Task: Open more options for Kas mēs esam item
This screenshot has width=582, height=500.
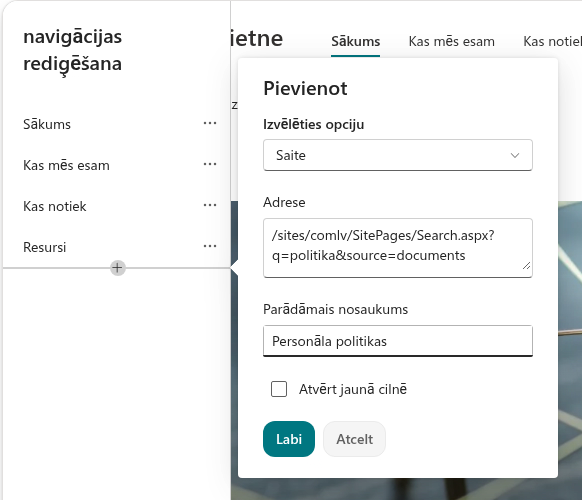Action: (210, 164)
